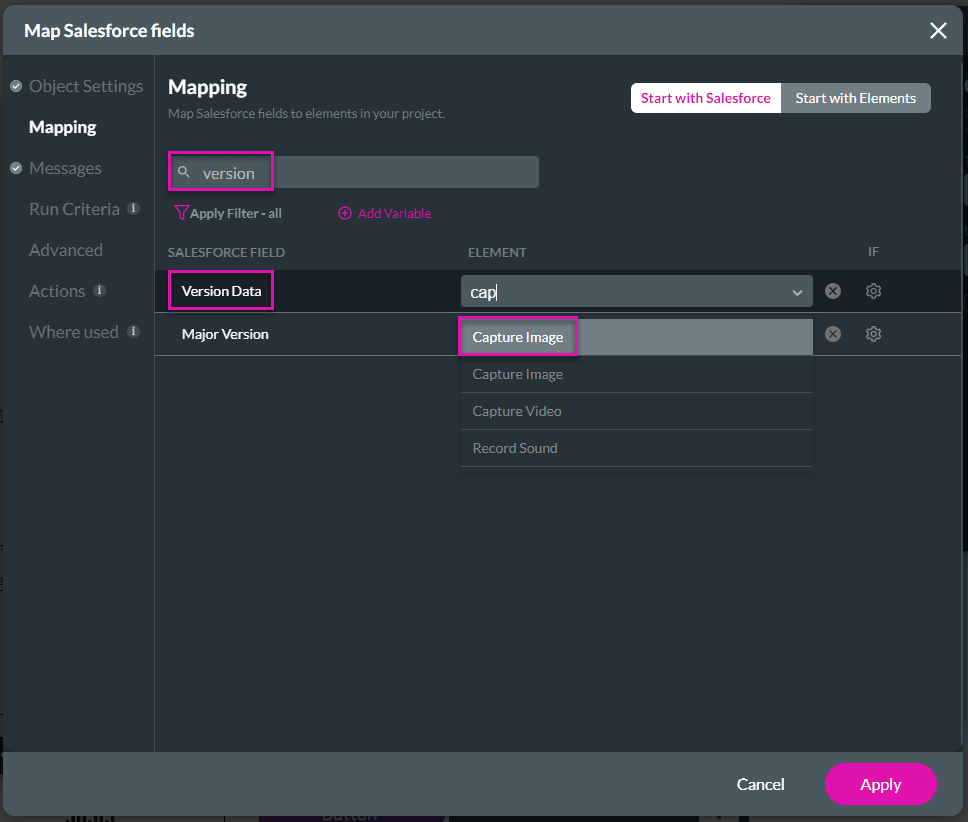Viewport: 968px width, 822px height.
Task: Remove the Major Version mapping with the X icon
Action: [x=832, y=336]
